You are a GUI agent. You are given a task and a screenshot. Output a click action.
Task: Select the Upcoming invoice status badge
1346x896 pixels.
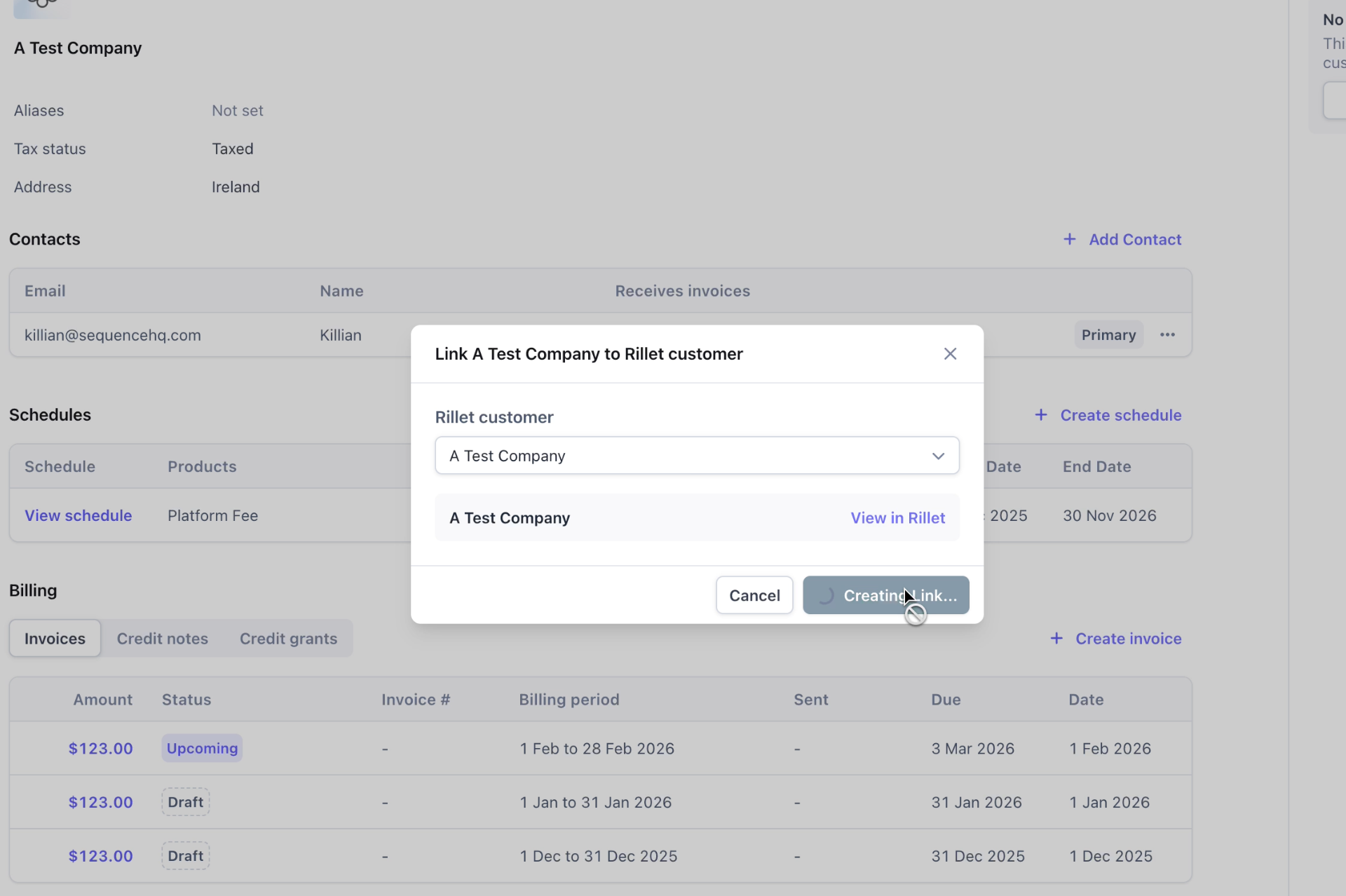point(202,748)
